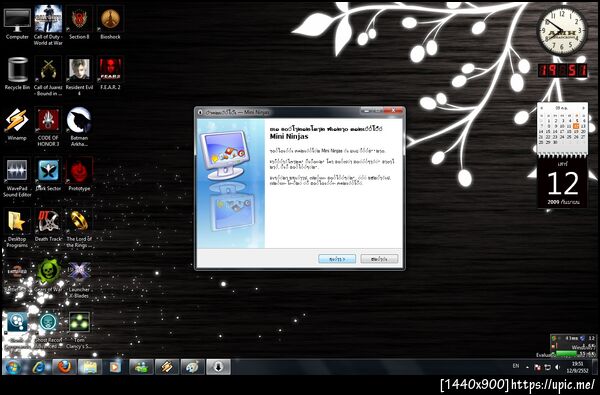
Task: Click the Mini Ninjas setup title bar icon
Action: pyautogui.click(x=200, y=113)
